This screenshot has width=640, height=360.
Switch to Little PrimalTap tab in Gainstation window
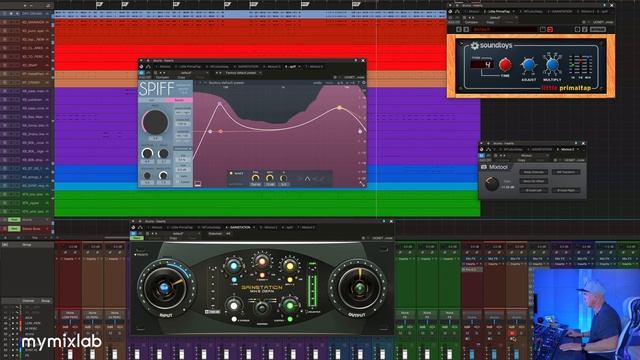(180, 227)
